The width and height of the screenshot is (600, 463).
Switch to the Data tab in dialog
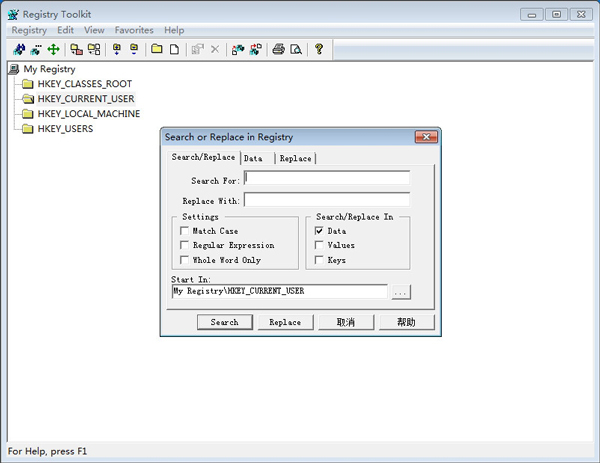(x=257, y=158)
